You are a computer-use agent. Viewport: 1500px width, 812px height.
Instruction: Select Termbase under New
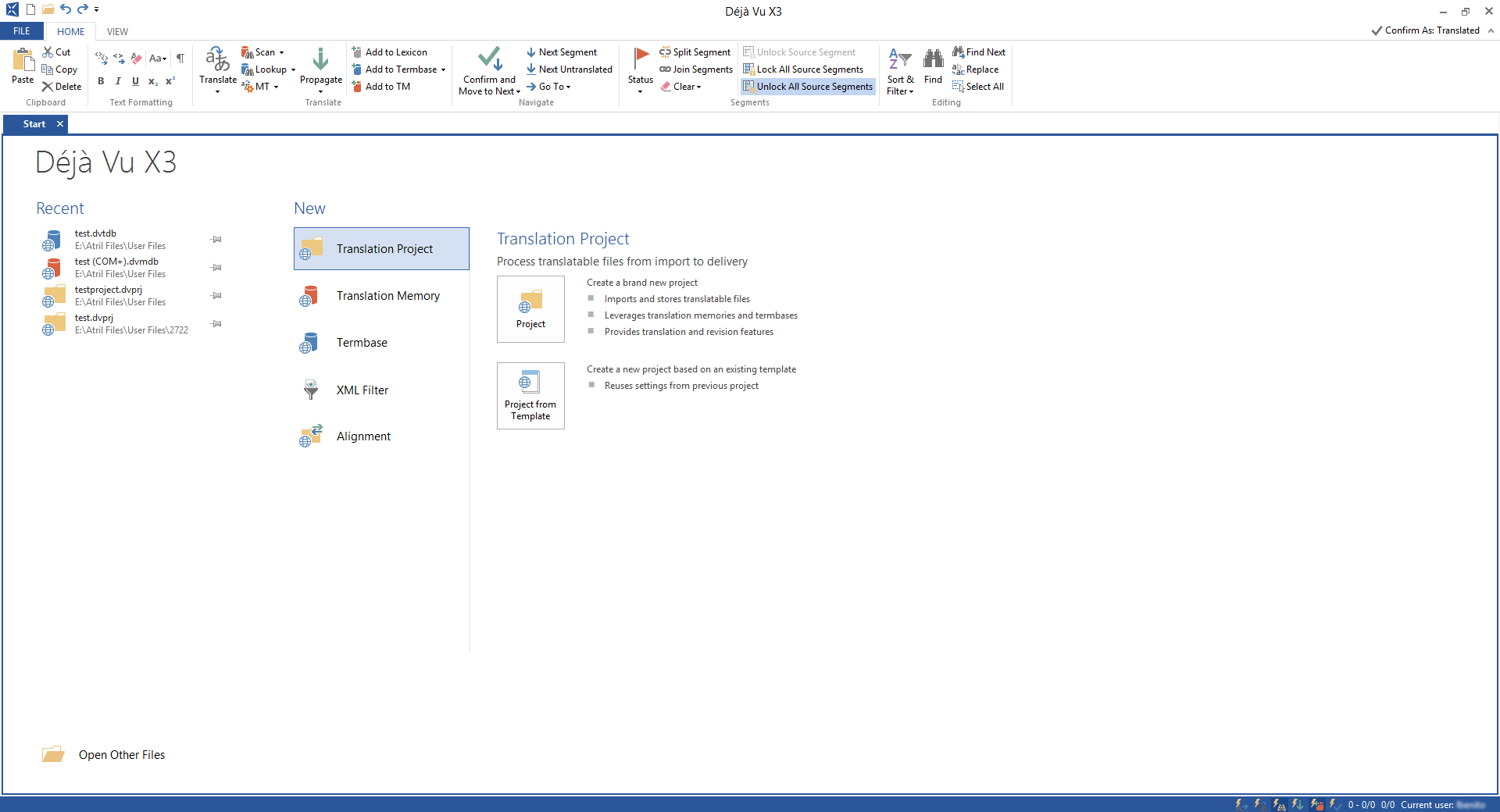click(x=381, y=343)
